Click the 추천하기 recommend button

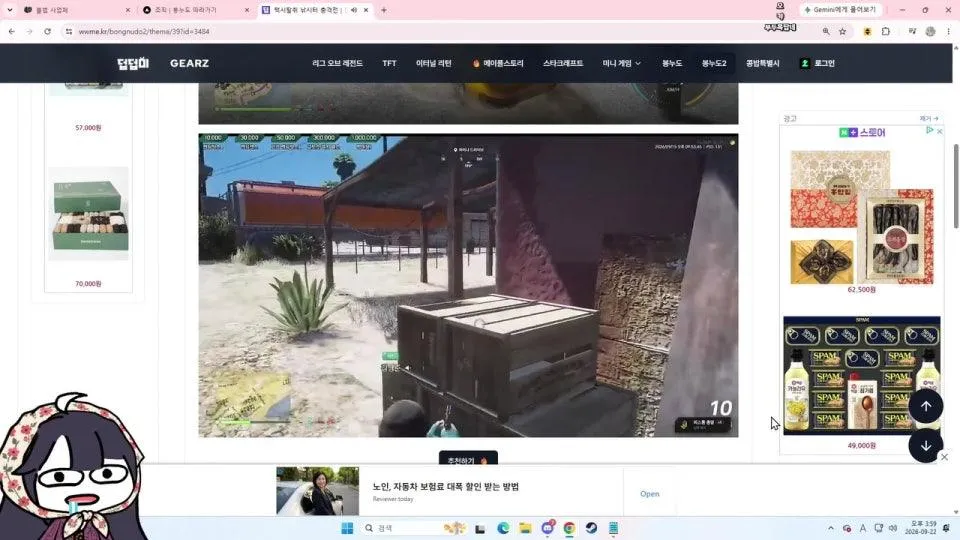(468, 459)
